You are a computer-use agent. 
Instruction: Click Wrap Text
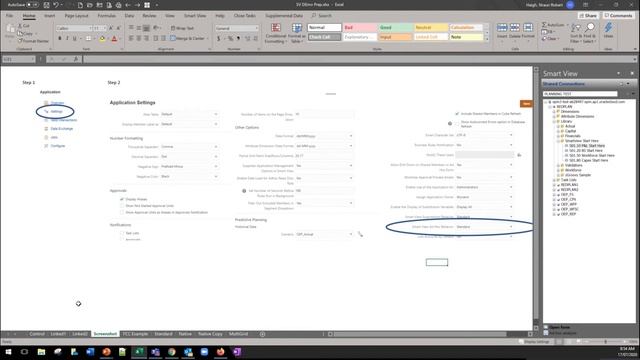pos(182,28)
